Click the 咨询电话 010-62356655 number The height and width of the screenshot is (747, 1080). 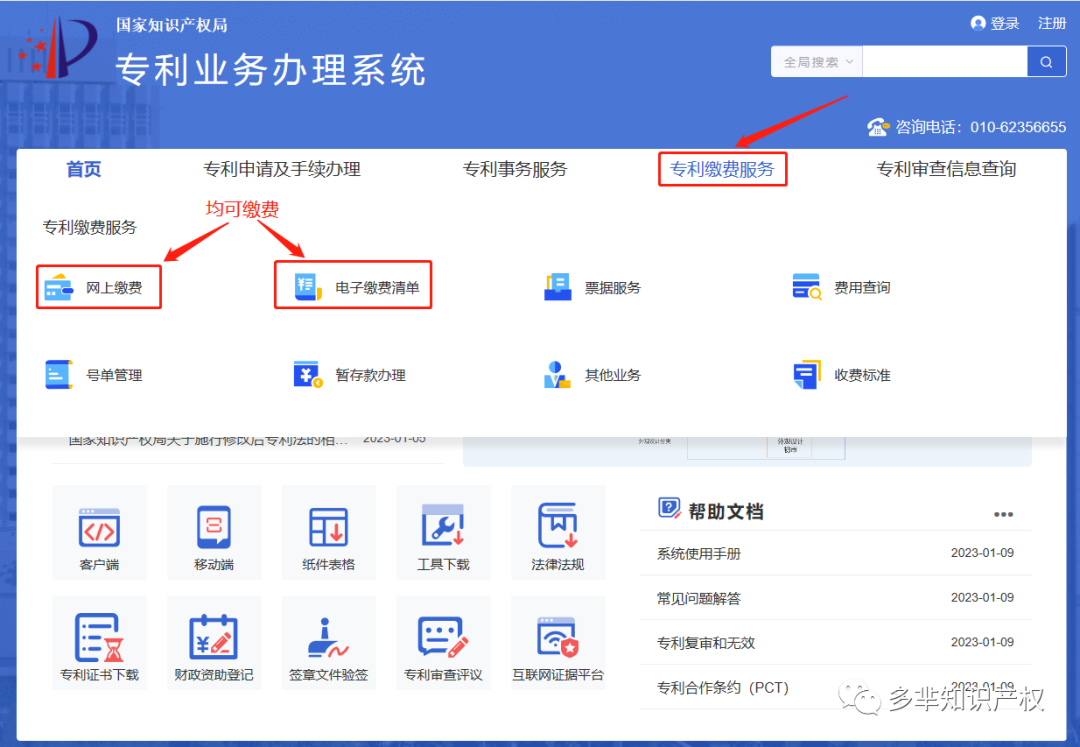pyautogui.click(x=1018, y=127)
